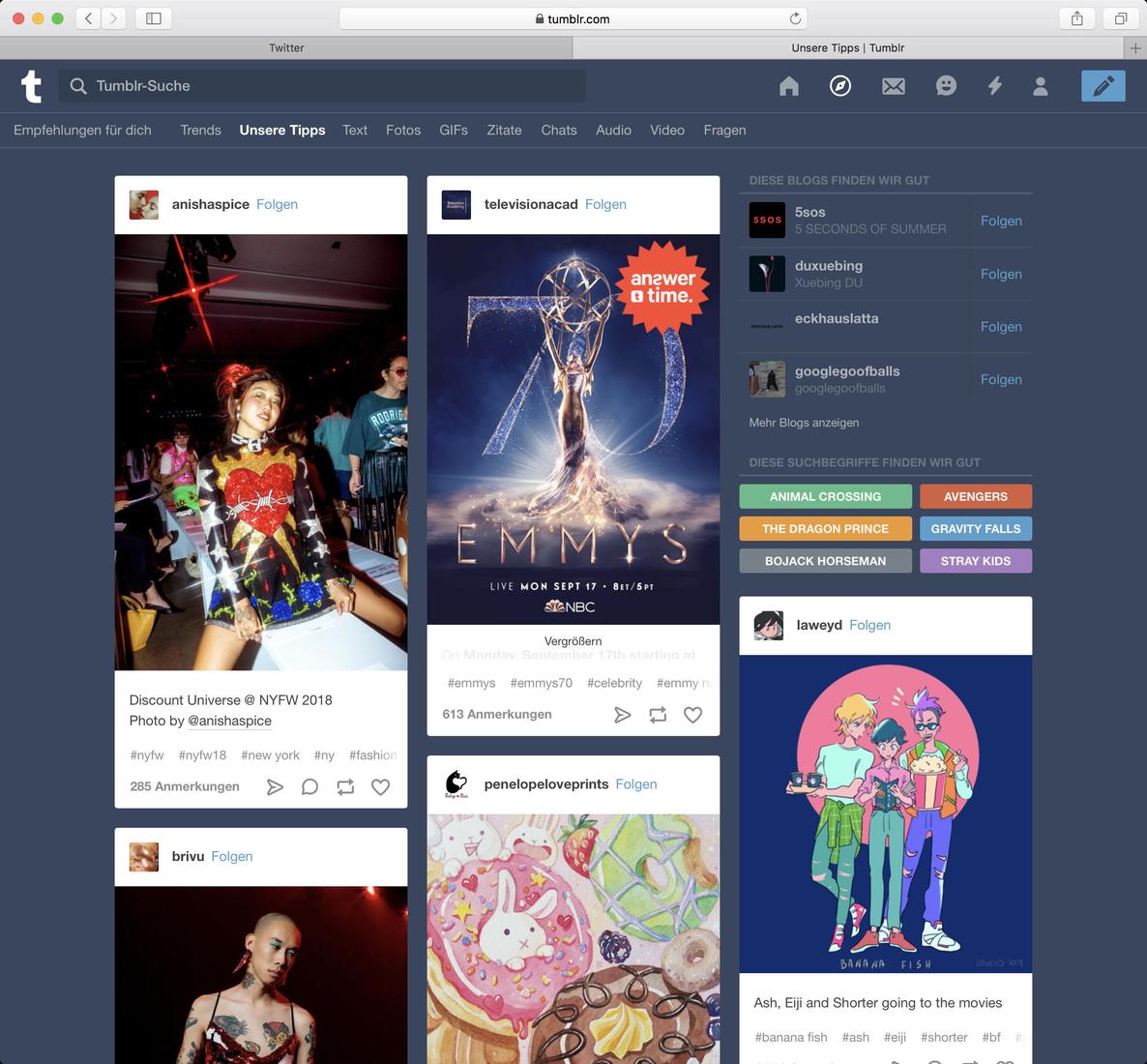Open the Audio category
1147x1064 pixels.
pyautogui.click(x=613, y=131)
